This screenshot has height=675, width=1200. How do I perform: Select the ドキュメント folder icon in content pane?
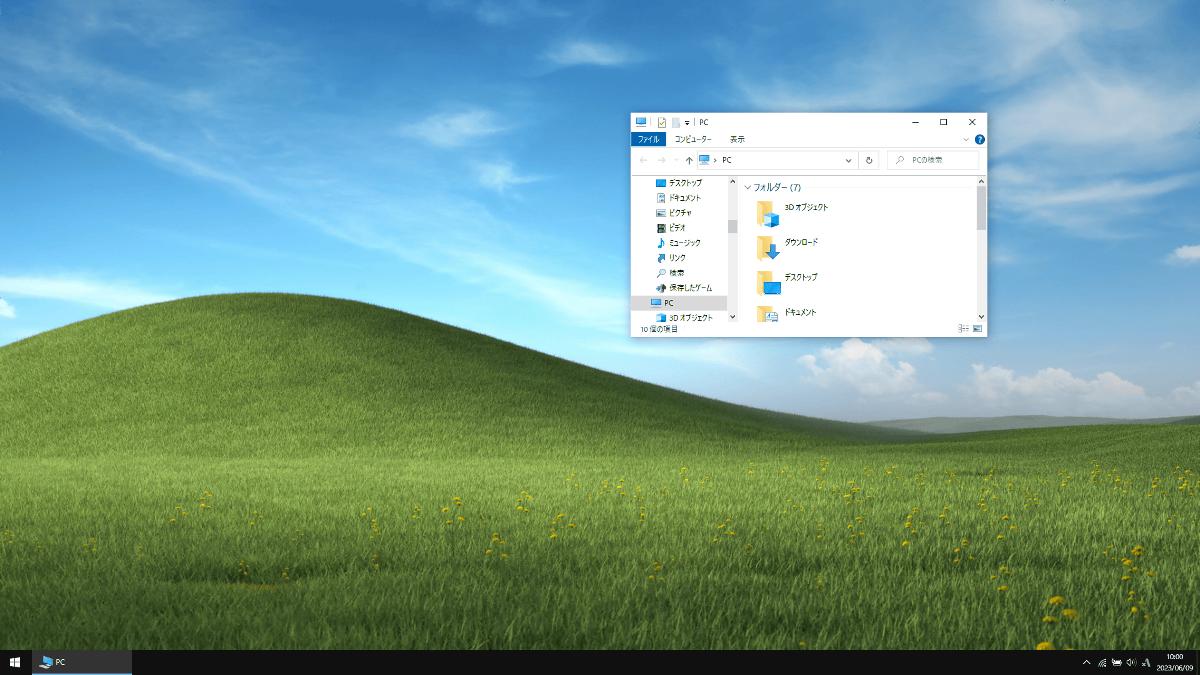(767, 314)
